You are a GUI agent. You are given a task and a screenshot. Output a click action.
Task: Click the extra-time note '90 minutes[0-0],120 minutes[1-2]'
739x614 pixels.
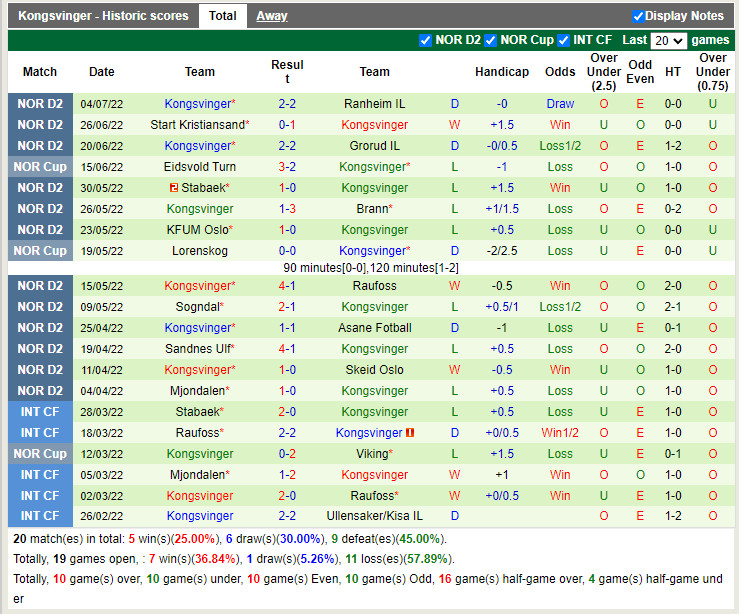[x=370, y=268]
